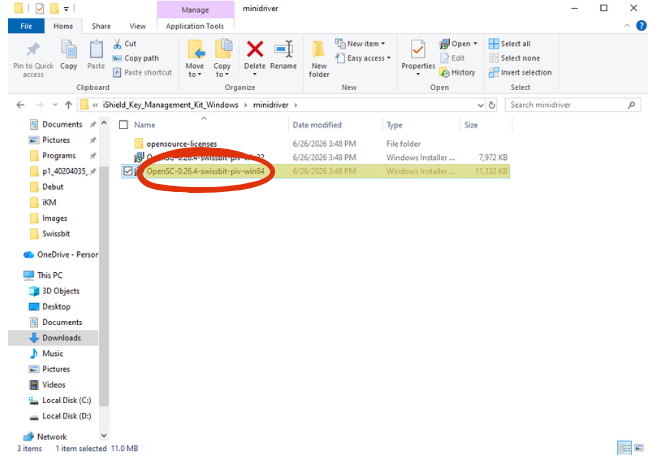This screenshot has width=649, height=462.
Task: Open the Recent locations dropdown arrow
Action: tap(55, 105)
